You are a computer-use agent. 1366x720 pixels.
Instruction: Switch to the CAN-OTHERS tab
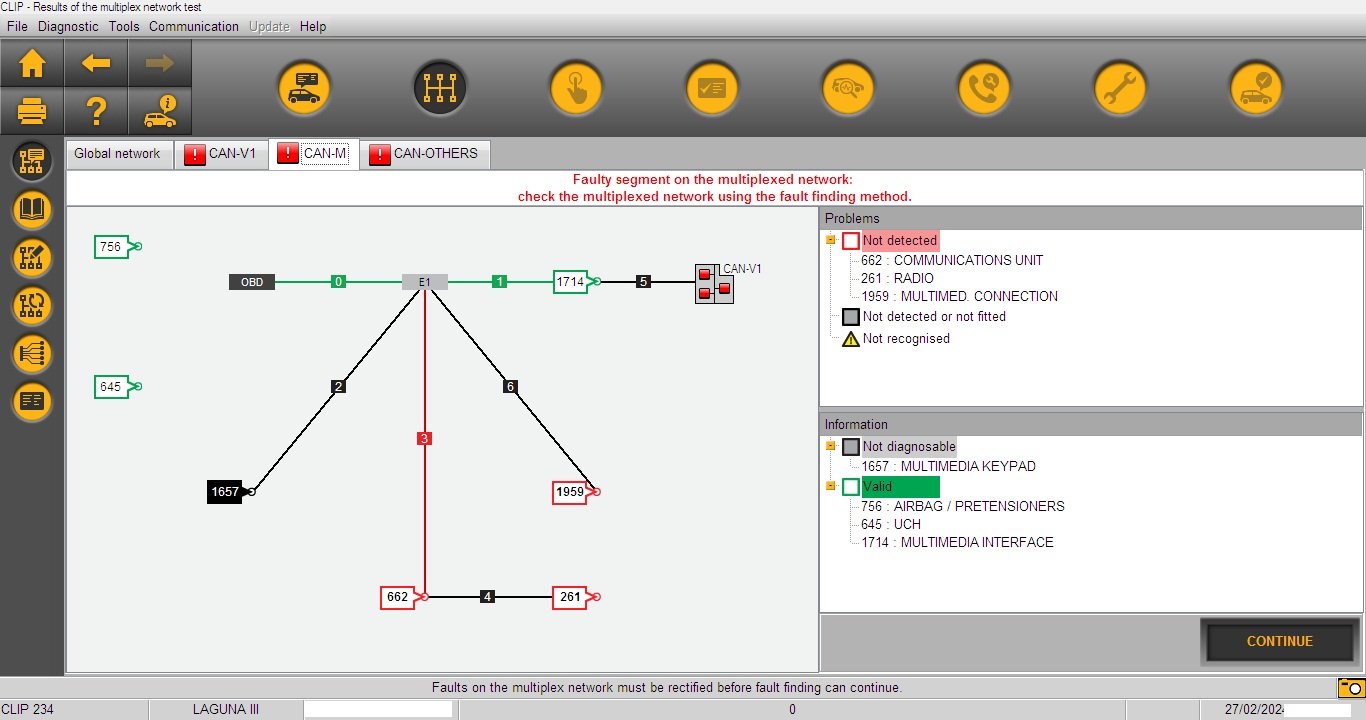tap(425, 154)
